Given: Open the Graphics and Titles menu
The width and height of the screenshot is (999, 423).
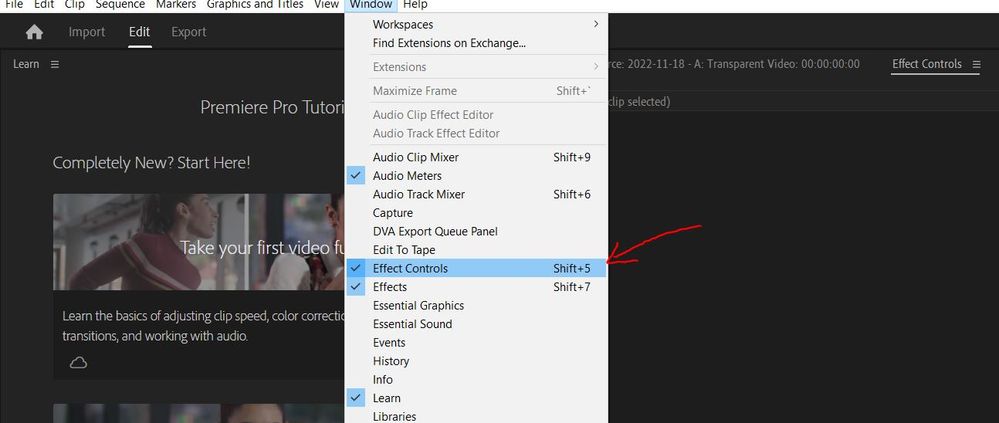Looking at the screenshot, I should (x=255, y=5).
